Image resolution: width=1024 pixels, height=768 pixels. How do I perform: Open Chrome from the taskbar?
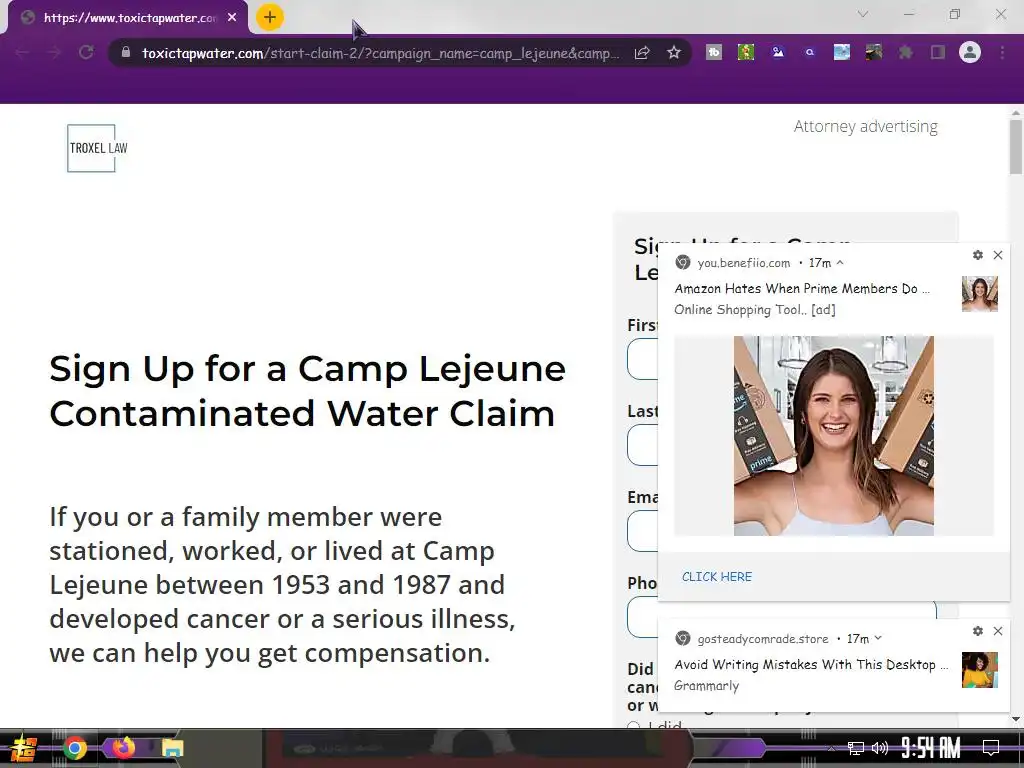[74, 748]
